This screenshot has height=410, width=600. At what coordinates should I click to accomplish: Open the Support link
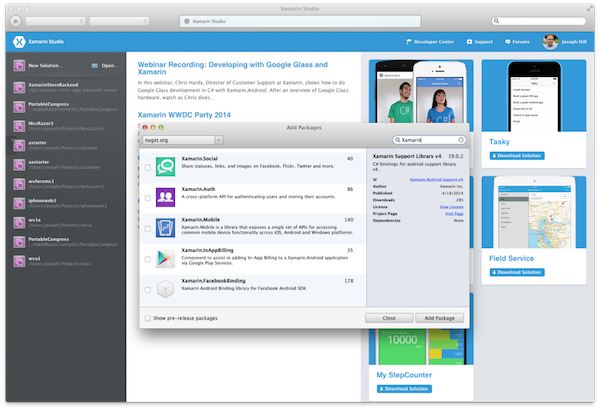[479, 42]
